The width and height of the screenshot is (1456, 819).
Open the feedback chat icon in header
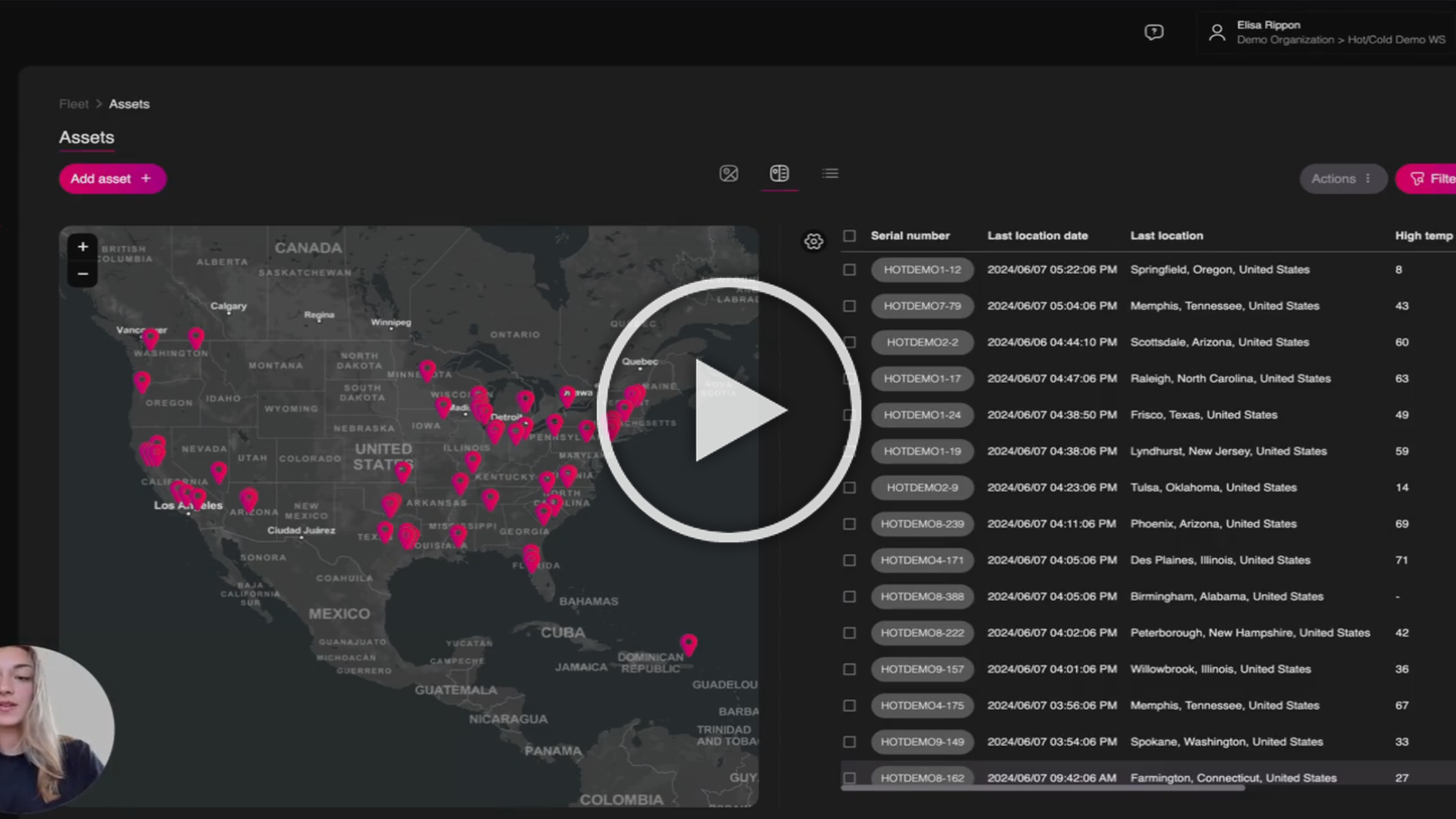(x=1154, y=33)
